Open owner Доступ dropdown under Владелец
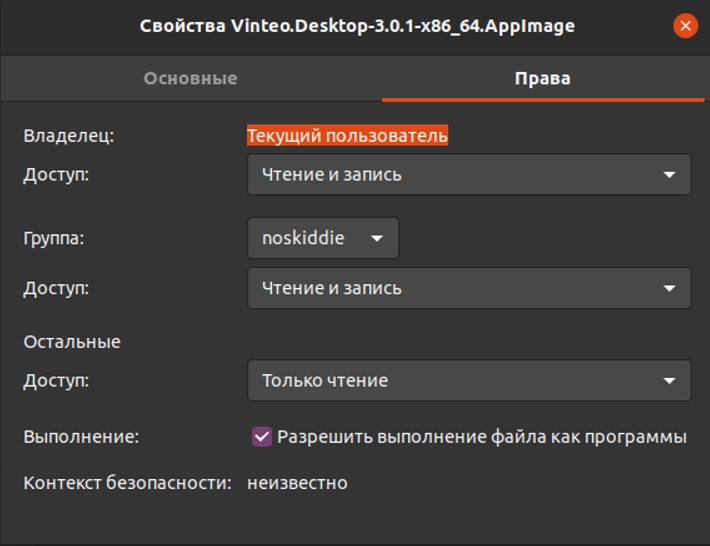Image resolution: width=710 pixels, height=546 pixels. click(x=469, y=174)
